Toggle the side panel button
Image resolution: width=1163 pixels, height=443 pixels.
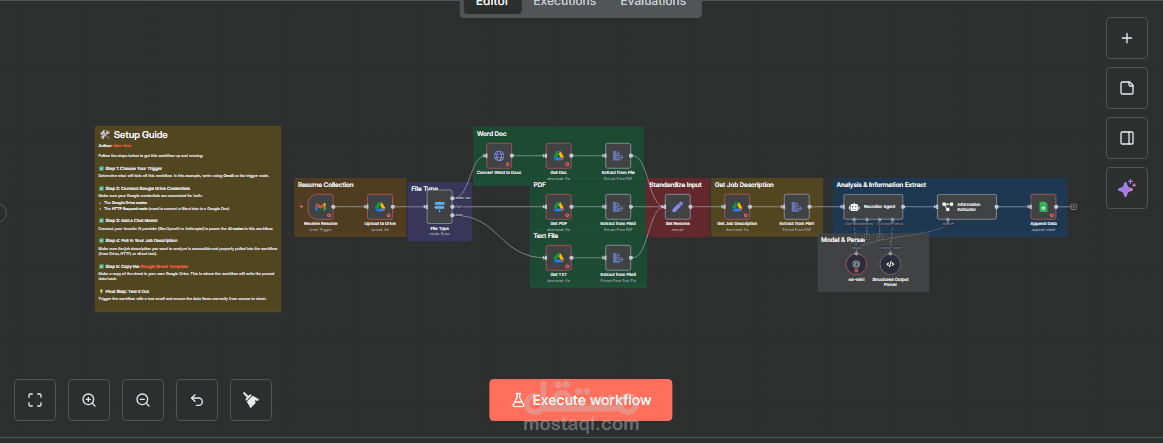[x=1127, y=138]
